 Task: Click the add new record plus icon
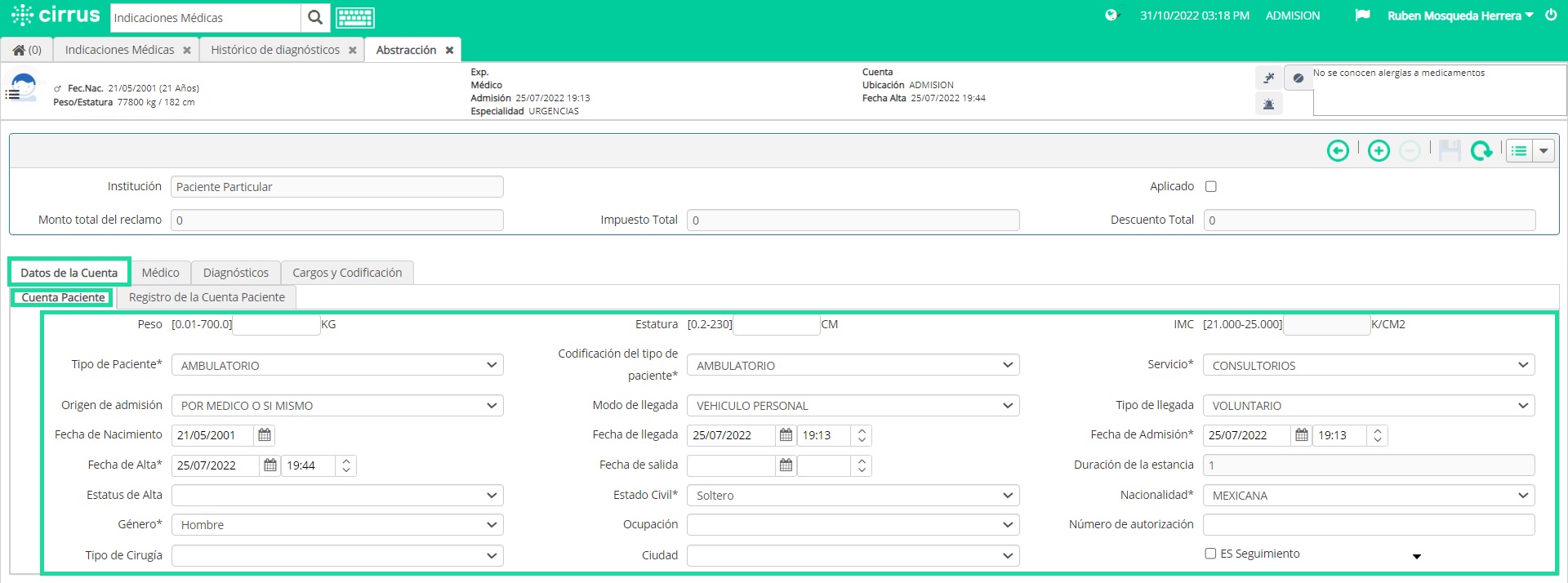1379,151
